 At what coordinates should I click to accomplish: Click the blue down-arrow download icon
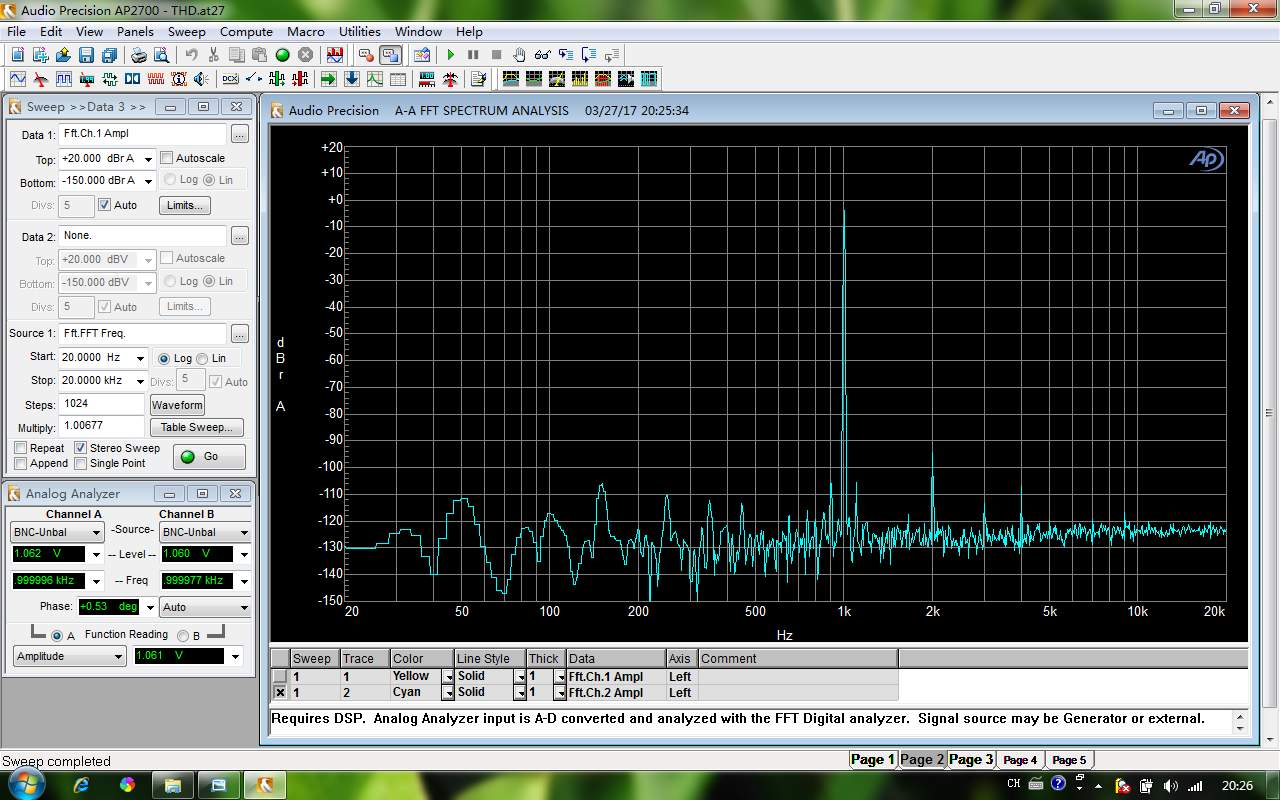(351, 78)
